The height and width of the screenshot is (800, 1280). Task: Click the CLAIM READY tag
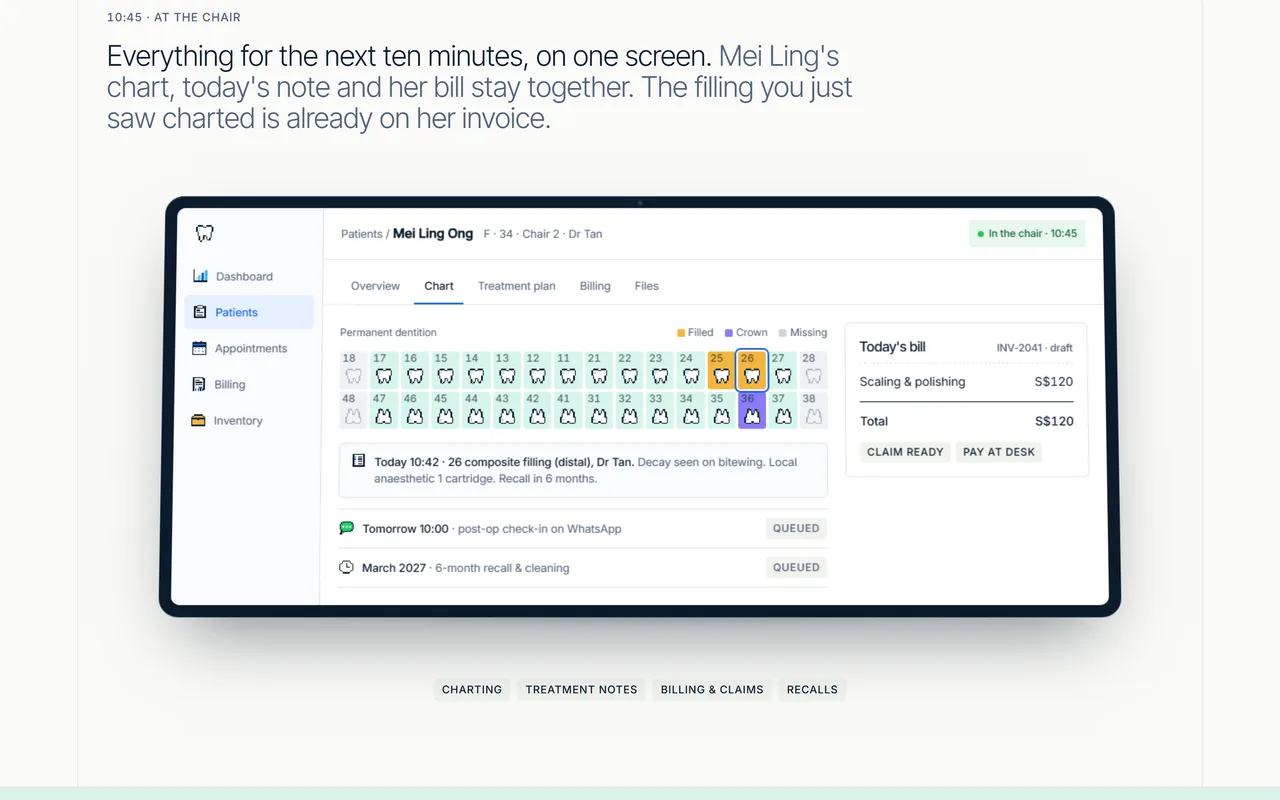coord(905,452)
